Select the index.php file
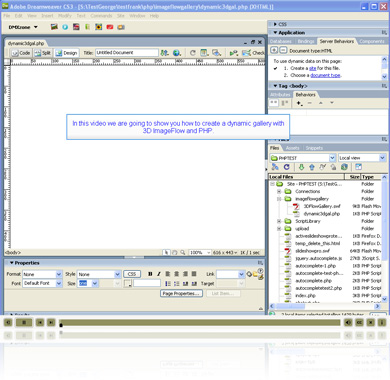The image size is (390, 380). pyautogui.click(x=305, y=296)
